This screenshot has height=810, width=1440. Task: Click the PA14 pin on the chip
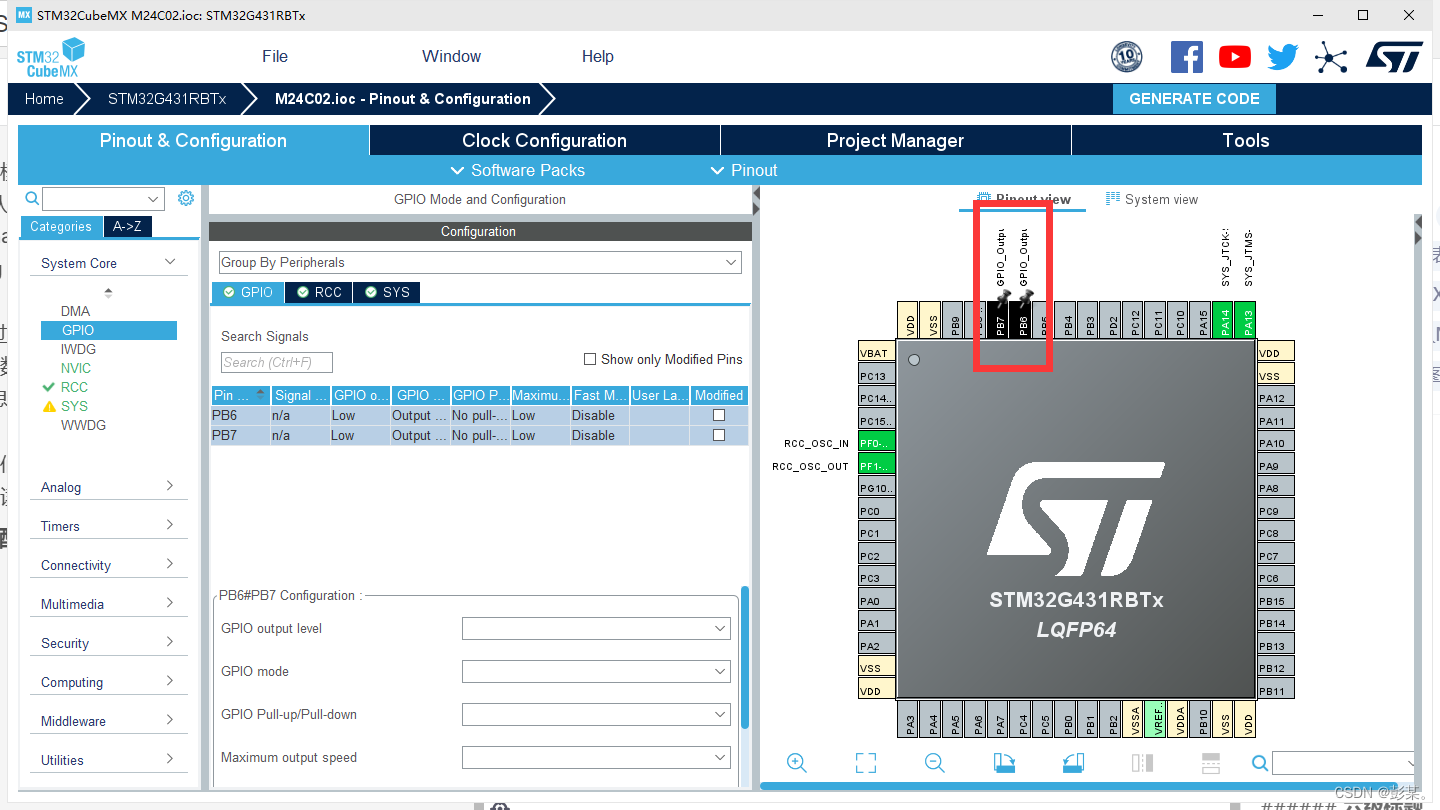click(x=1225, y=321)
